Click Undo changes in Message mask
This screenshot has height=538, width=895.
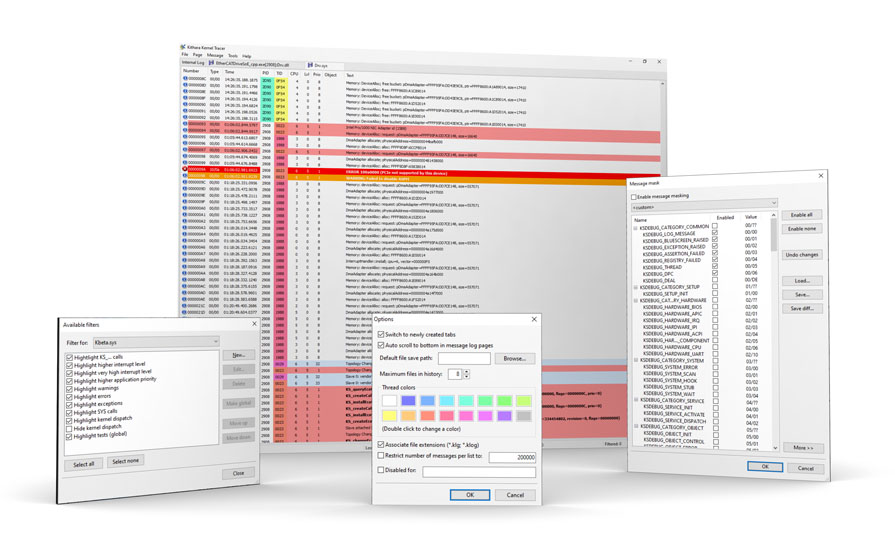802,254
